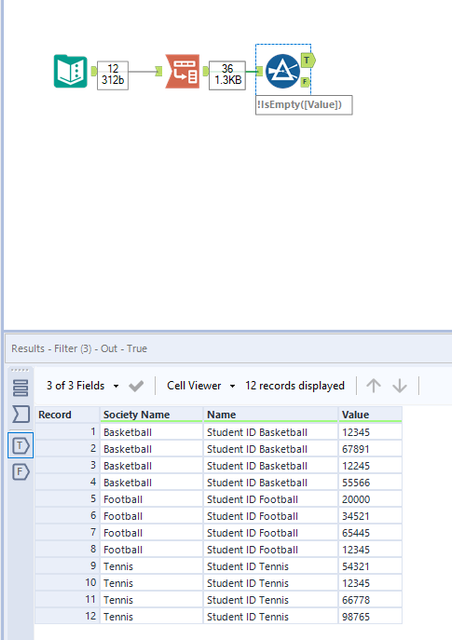Image resolution: width=452 pixels, height=640 pixels.
Task: Go to previous record with up arrow
Action: (x=373, y=386)
